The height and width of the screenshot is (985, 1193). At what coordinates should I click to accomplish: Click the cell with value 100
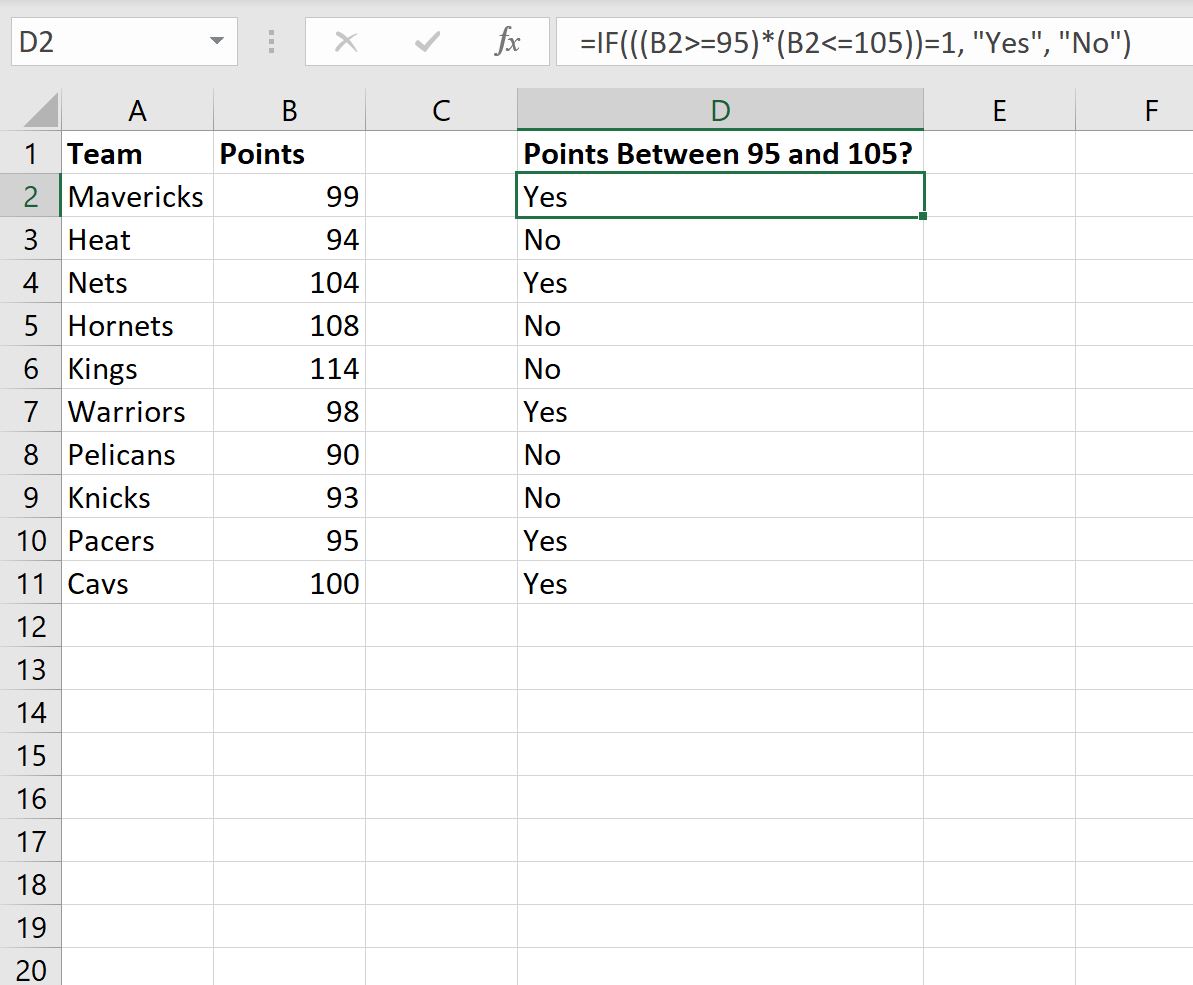pyautogui.click(x=289, y=583)
